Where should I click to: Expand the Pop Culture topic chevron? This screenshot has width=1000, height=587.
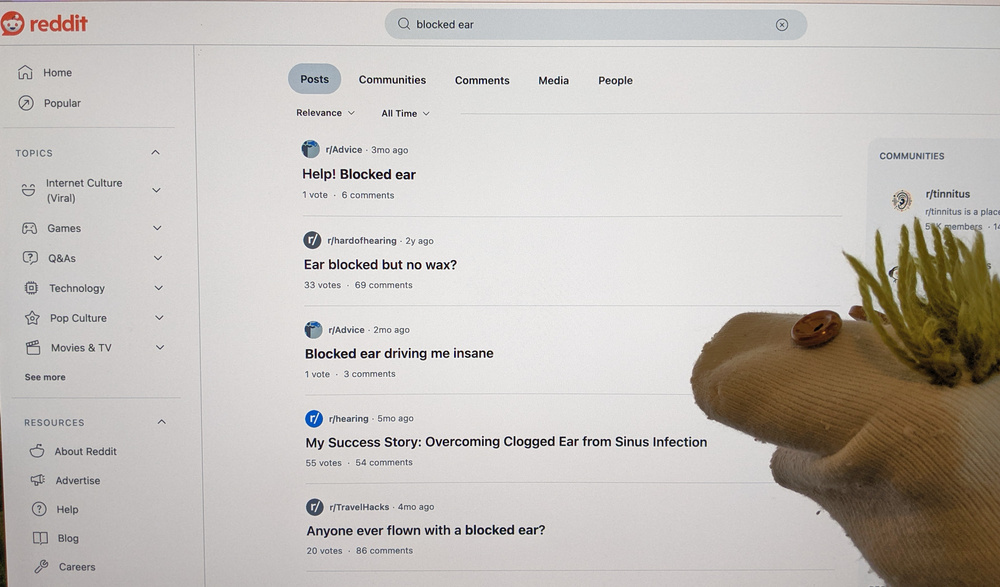click(159, 318)
